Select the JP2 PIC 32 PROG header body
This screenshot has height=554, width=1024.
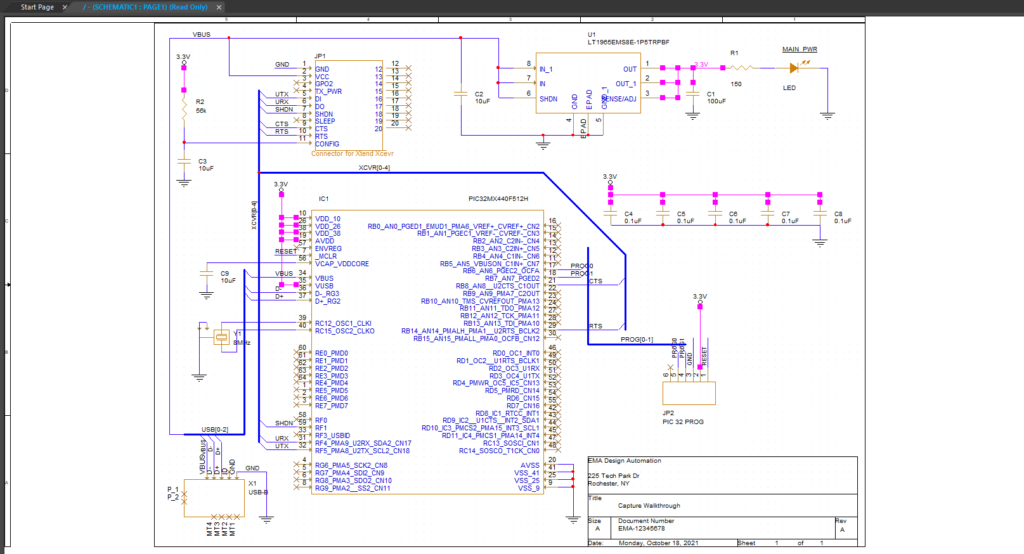point(689,393)
